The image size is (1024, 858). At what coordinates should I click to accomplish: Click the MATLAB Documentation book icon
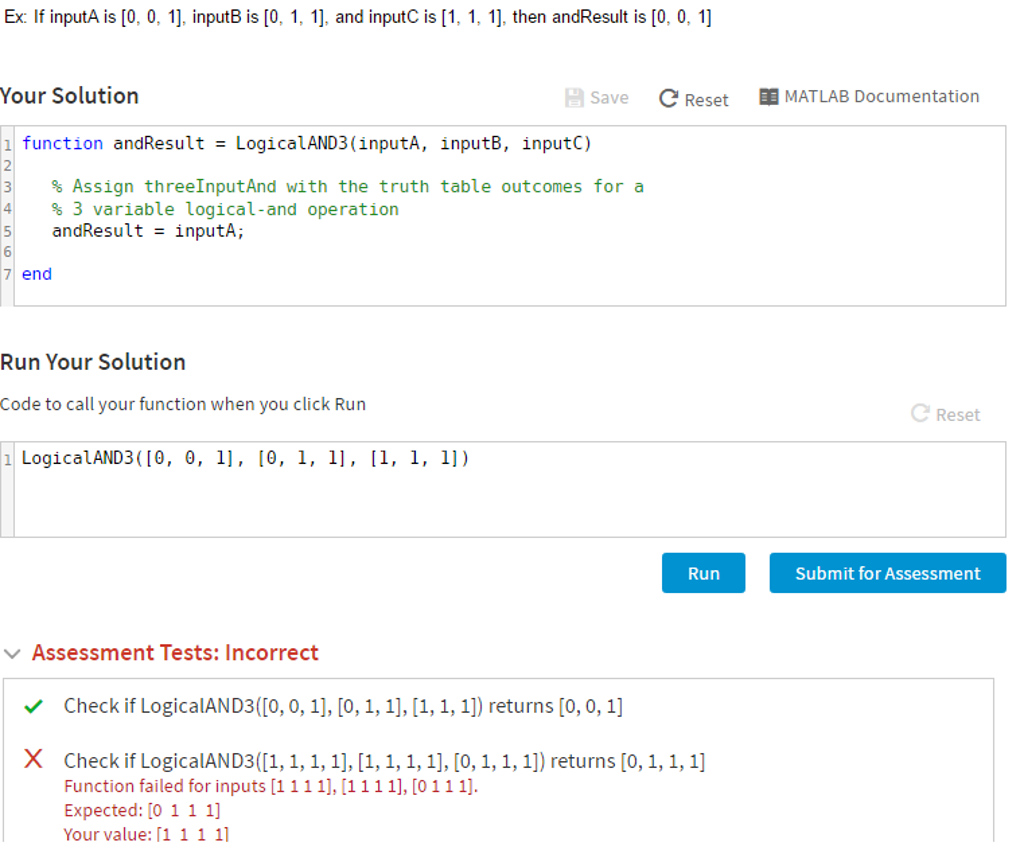(768, 97)
